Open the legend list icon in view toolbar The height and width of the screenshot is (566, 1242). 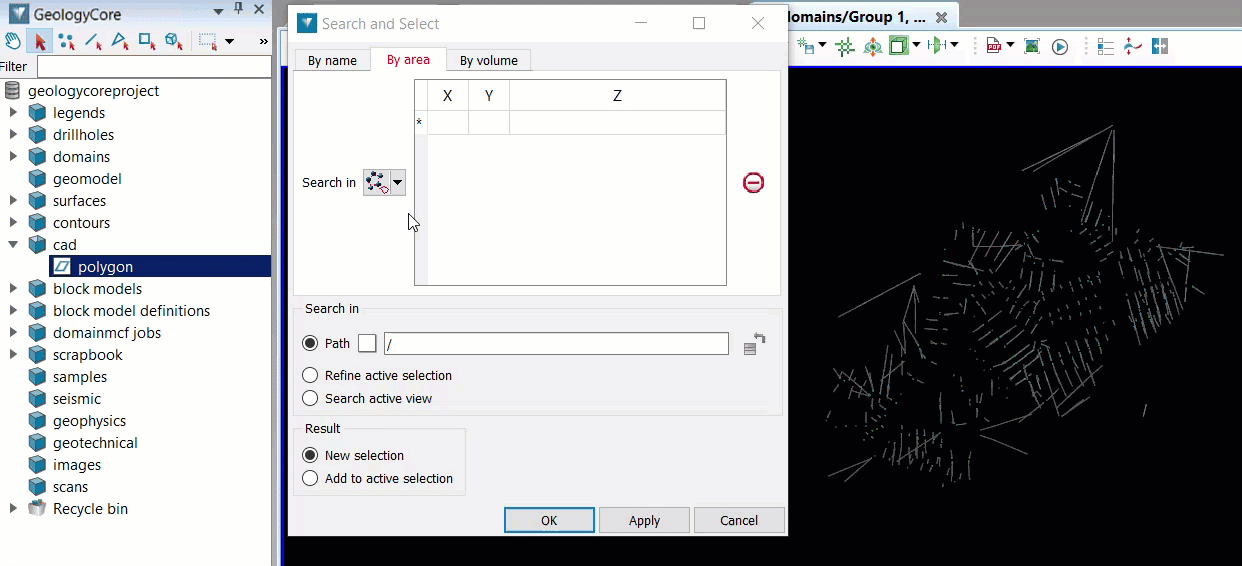(1106, 46)
